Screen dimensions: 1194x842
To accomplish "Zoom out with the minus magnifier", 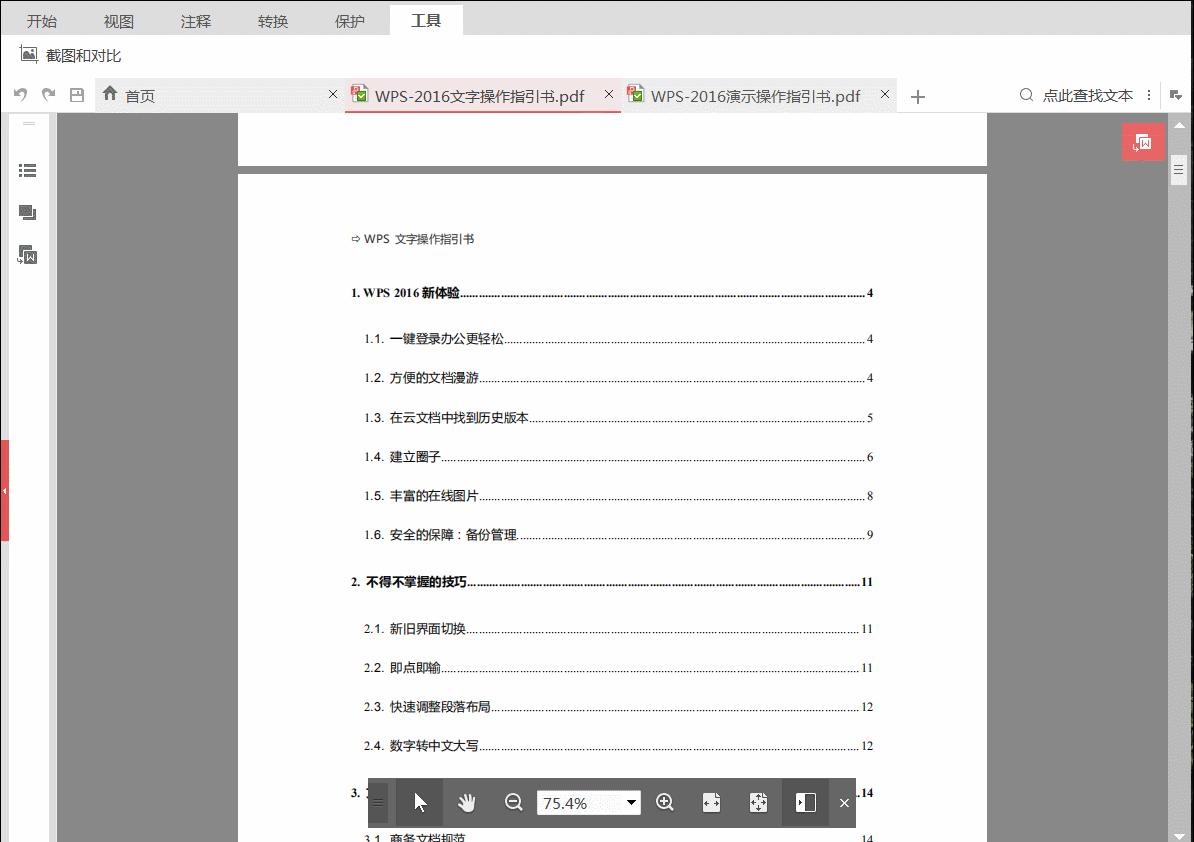I will (513, 802).
